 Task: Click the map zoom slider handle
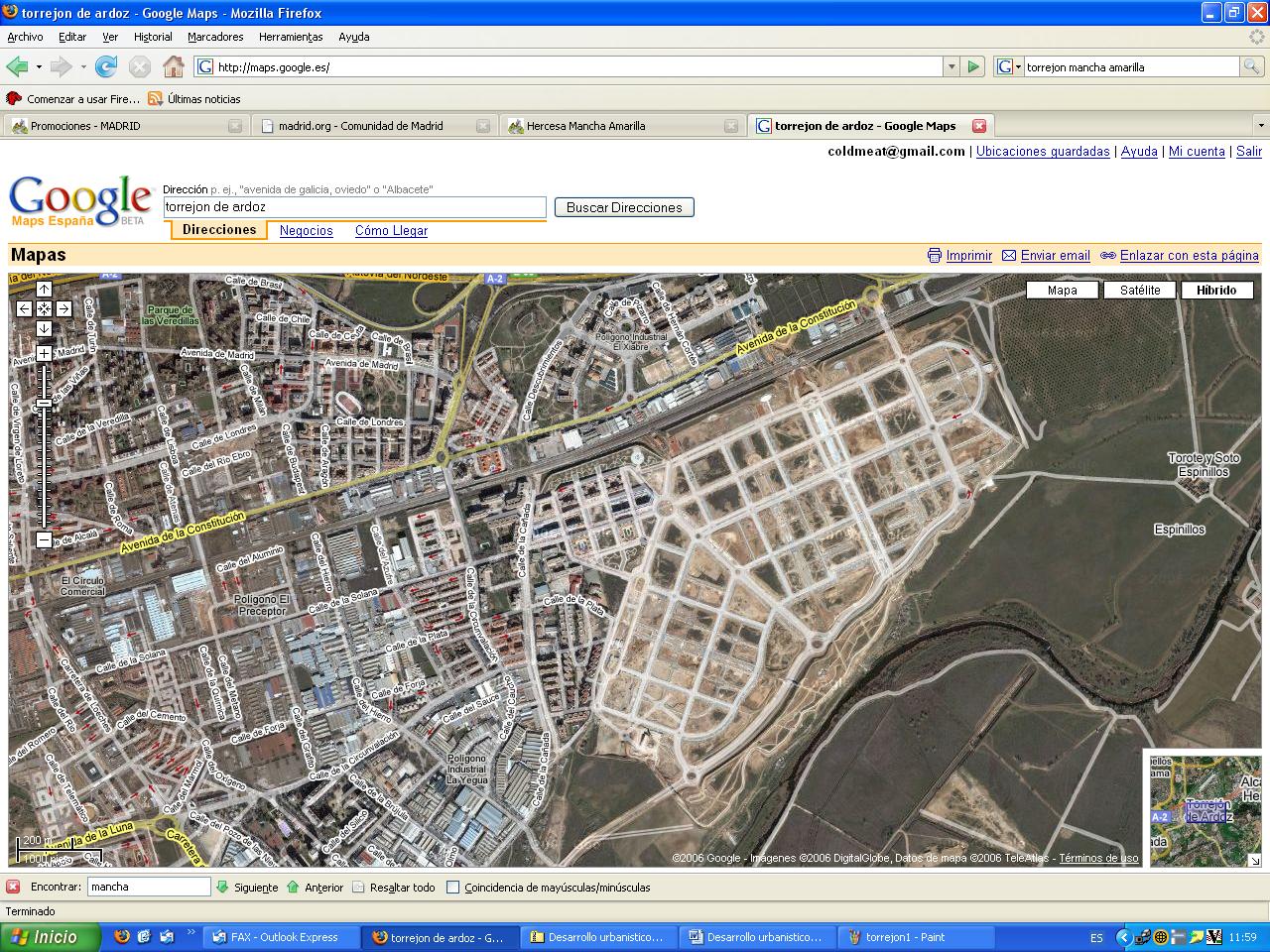coord(44,403)
